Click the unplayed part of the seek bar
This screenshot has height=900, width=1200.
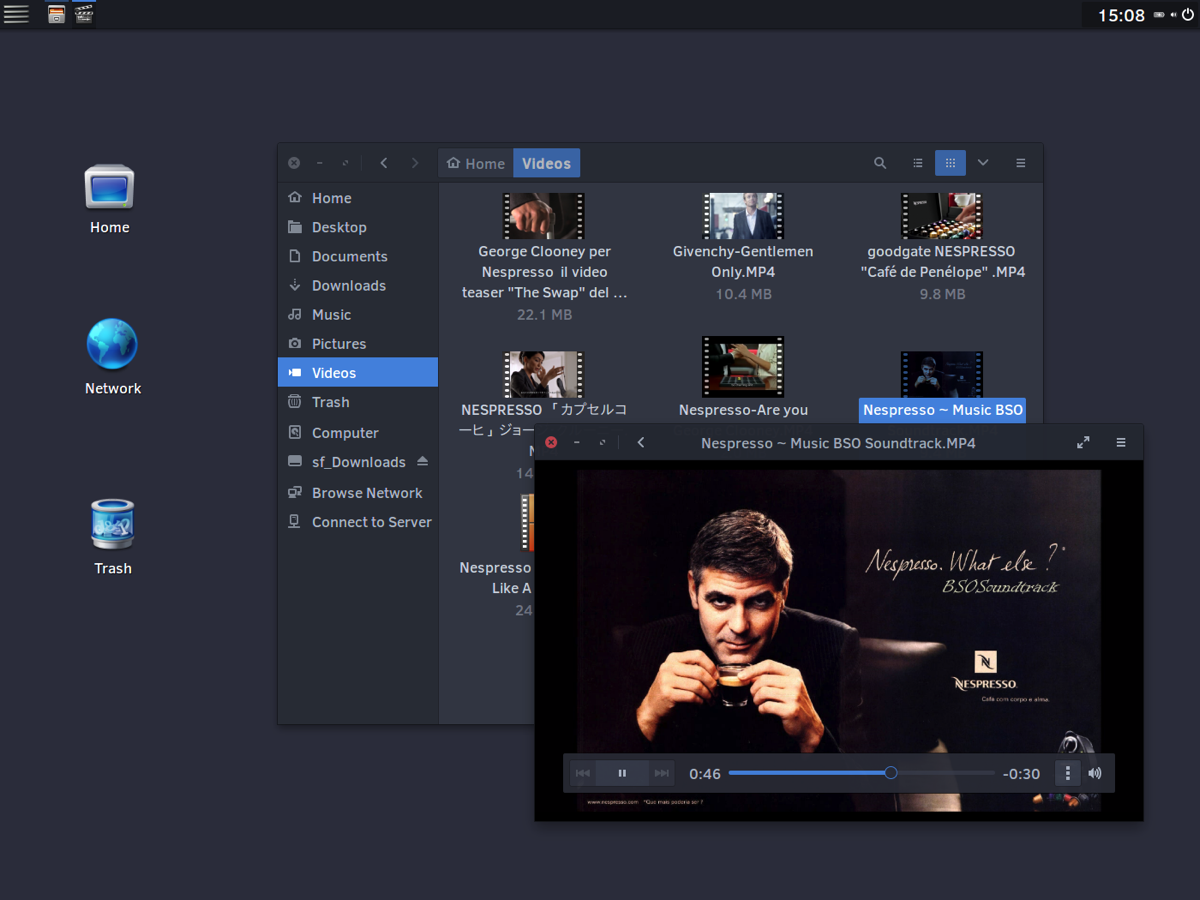pyautogui.click(x=946, y=772)
